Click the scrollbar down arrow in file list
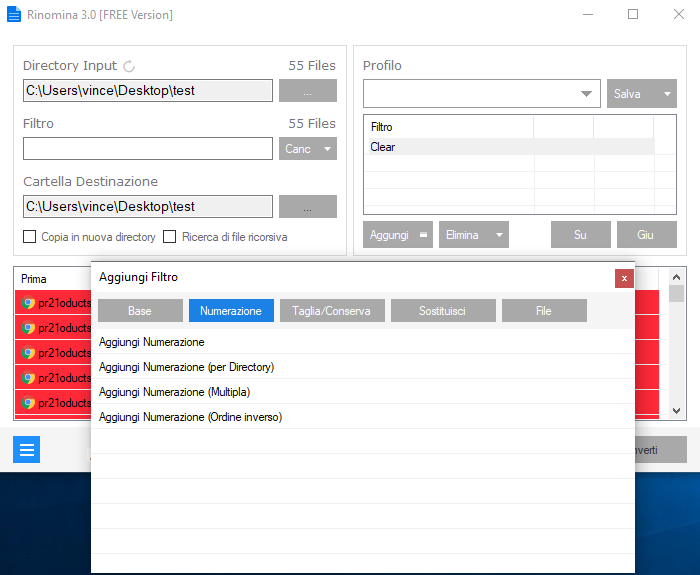Screen dimensions: 700x575 point(676,411)
